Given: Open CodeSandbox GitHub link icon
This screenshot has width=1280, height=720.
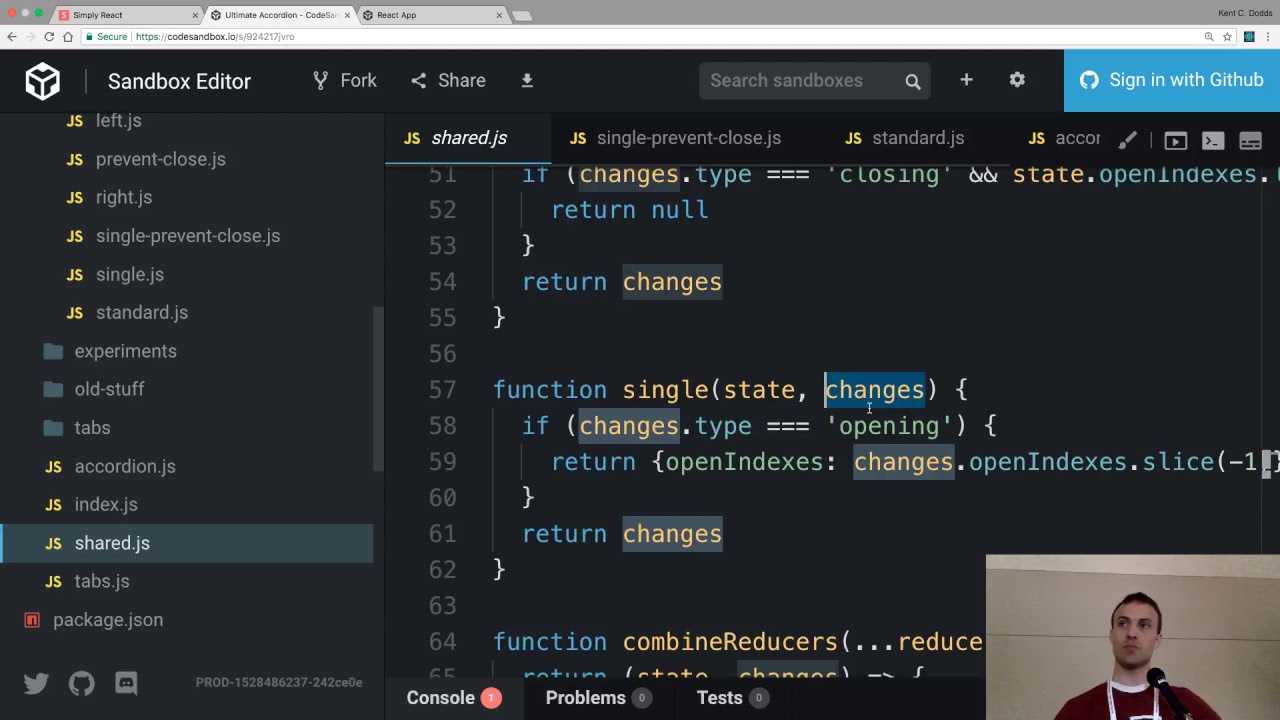Looking at the screenshot, I should point(81,683).
